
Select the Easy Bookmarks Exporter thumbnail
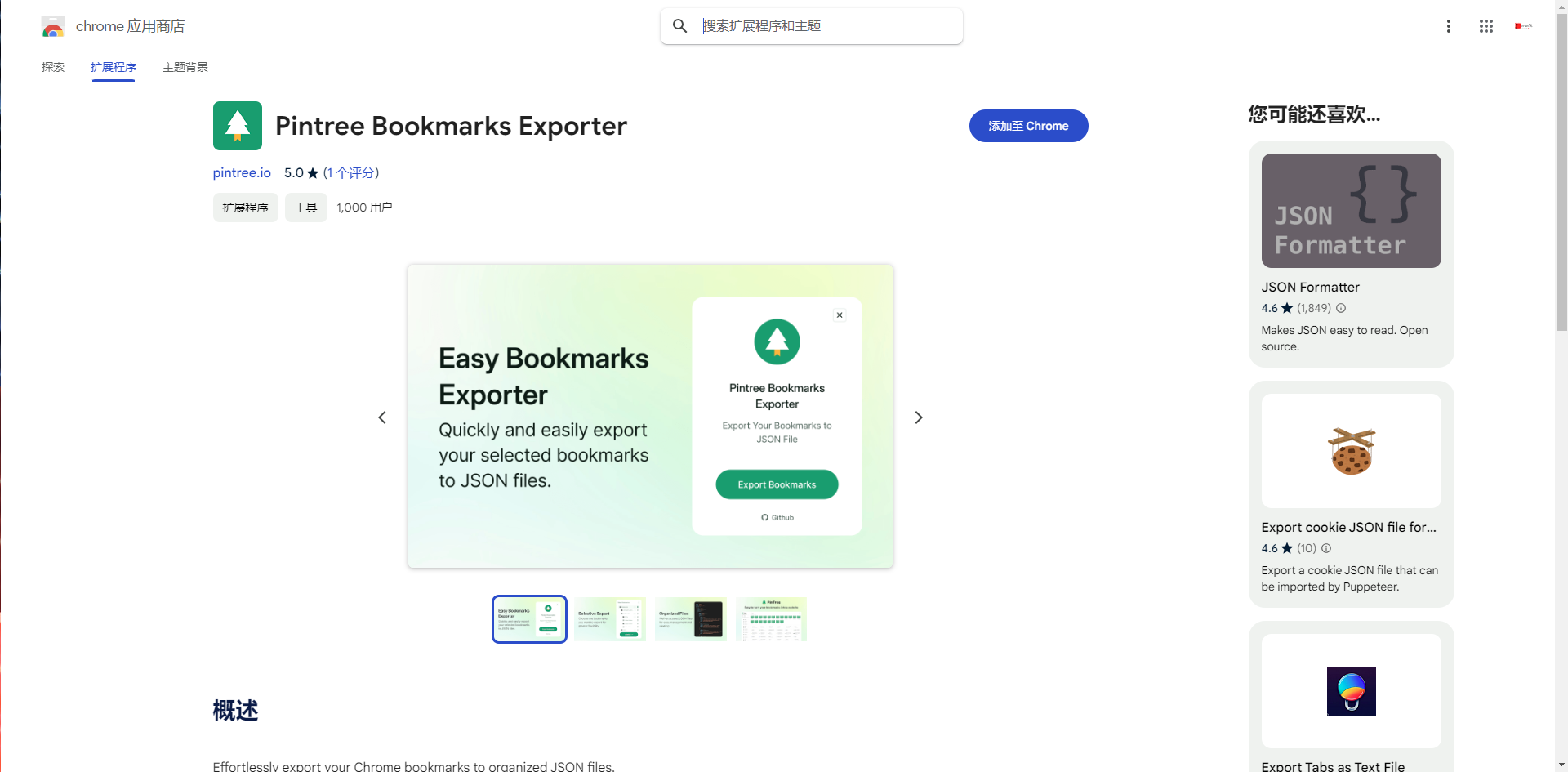point(529,619)
